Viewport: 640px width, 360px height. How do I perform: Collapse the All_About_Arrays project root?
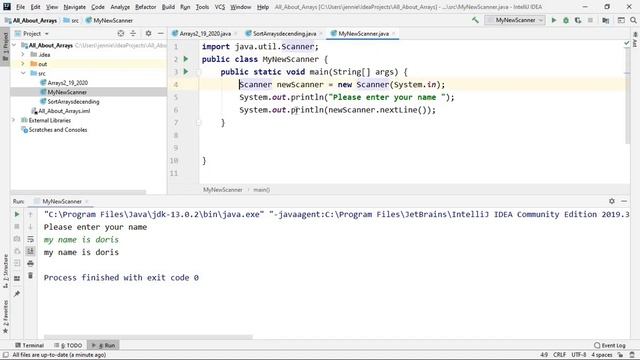pyautogui.click(x=14, y=45)
